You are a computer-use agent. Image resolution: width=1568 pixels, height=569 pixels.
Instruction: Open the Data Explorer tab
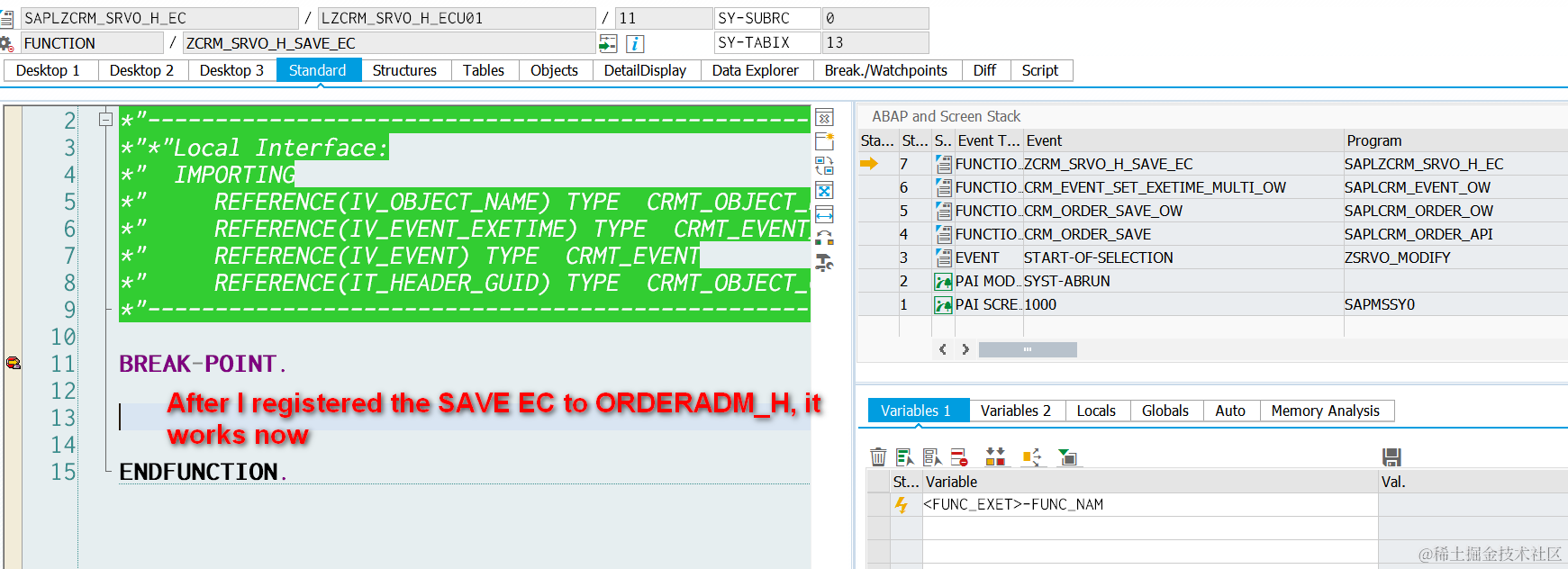pyautogui.click(x=756, y=70)
